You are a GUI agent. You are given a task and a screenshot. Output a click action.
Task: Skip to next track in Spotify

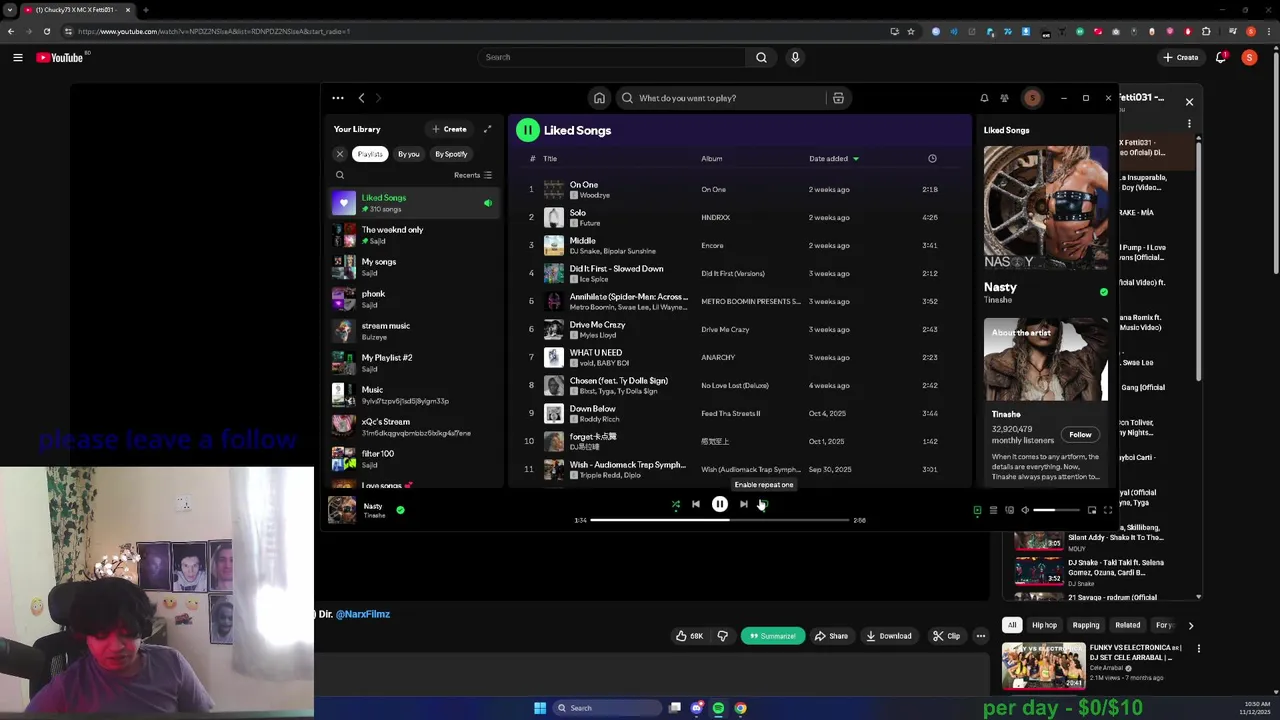743,504
